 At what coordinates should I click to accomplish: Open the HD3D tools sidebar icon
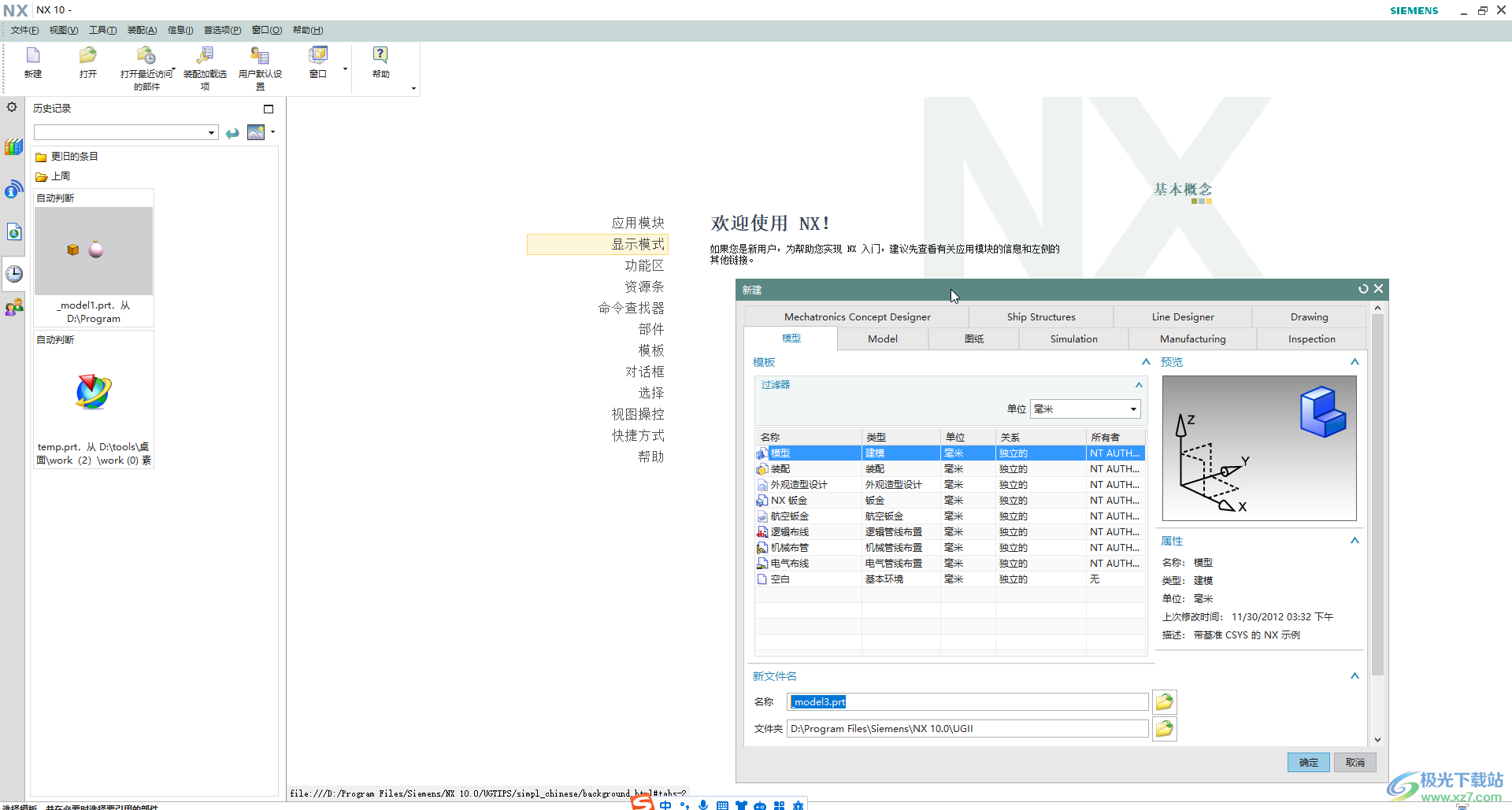[13, 189]
